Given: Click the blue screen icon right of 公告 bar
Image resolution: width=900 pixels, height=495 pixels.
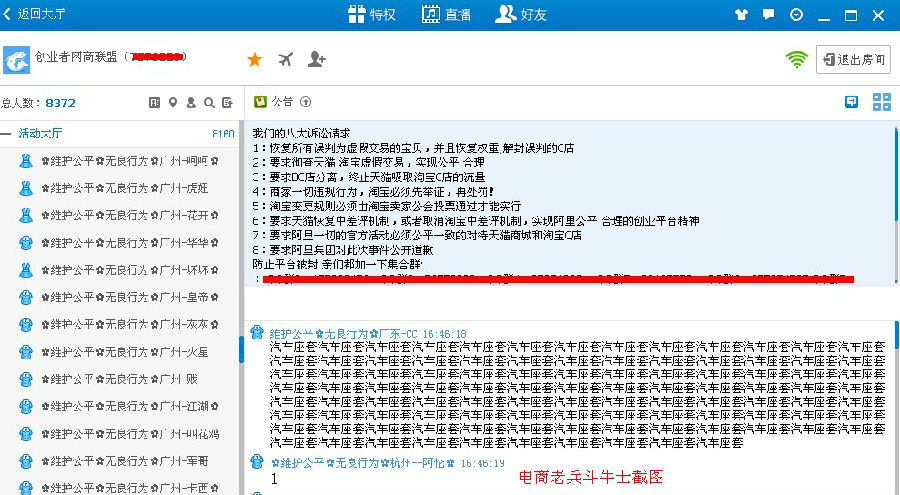Looking at the screenshot, I should (851, 102).
